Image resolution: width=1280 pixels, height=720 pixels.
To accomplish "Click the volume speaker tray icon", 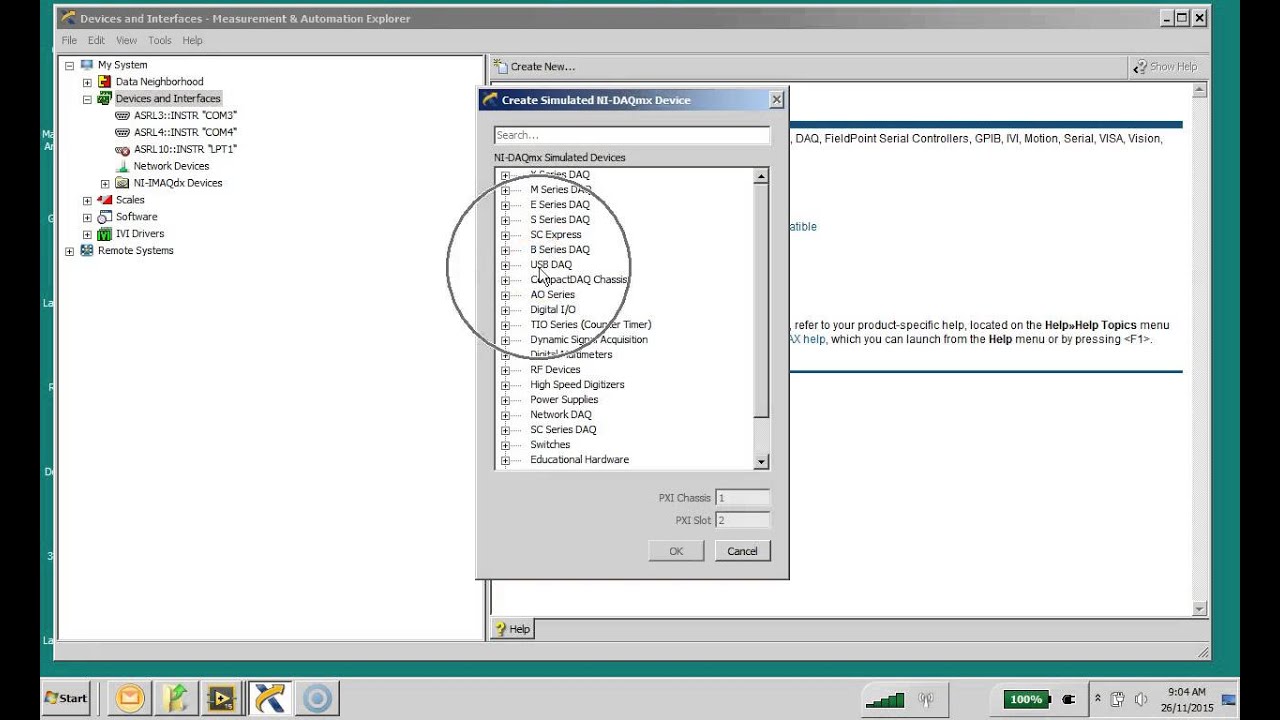I will [x=1141, y=699].
